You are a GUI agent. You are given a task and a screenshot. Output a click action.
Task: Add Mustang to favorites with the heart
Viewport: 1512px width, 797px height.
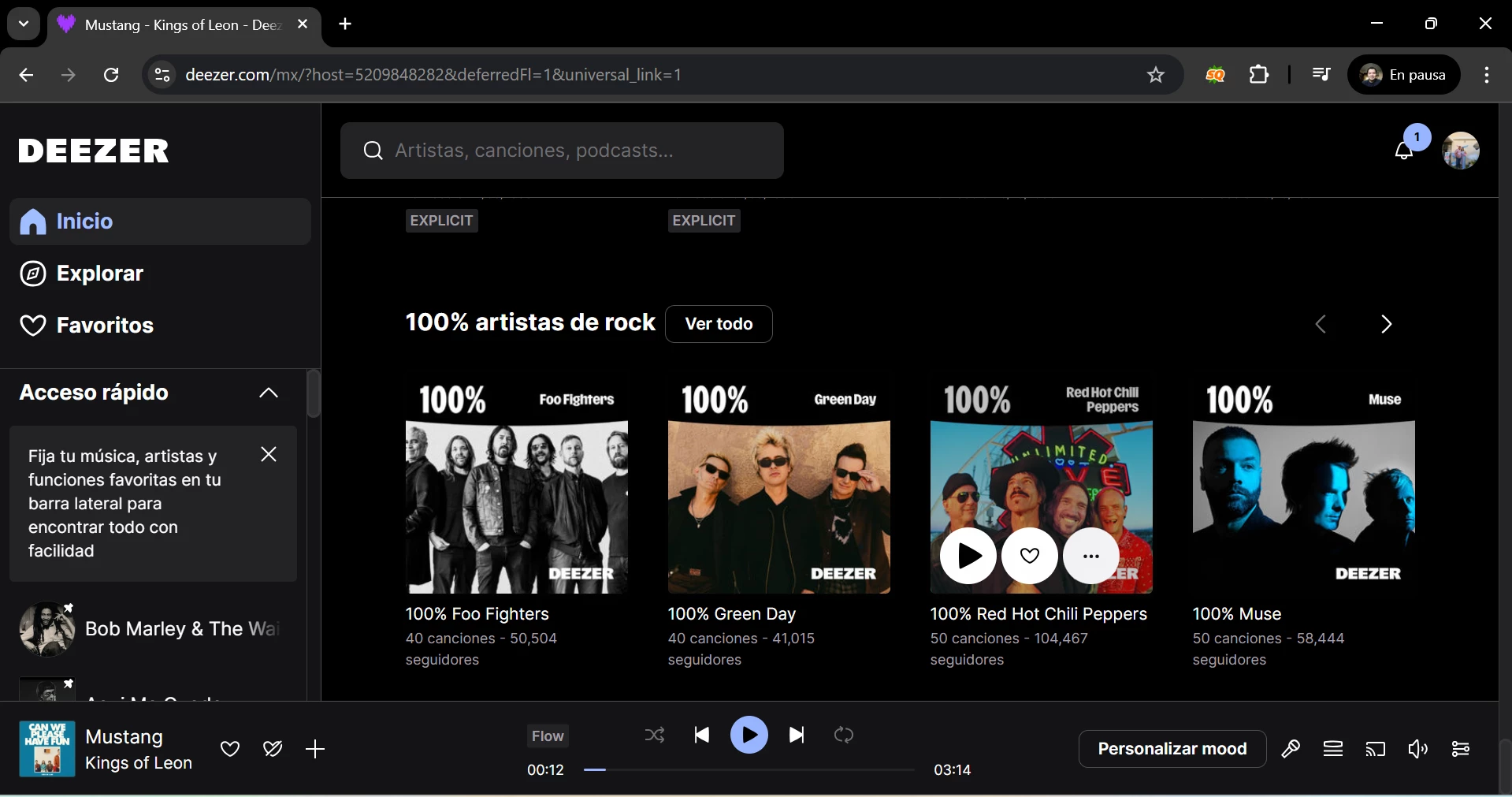(230, 749)
